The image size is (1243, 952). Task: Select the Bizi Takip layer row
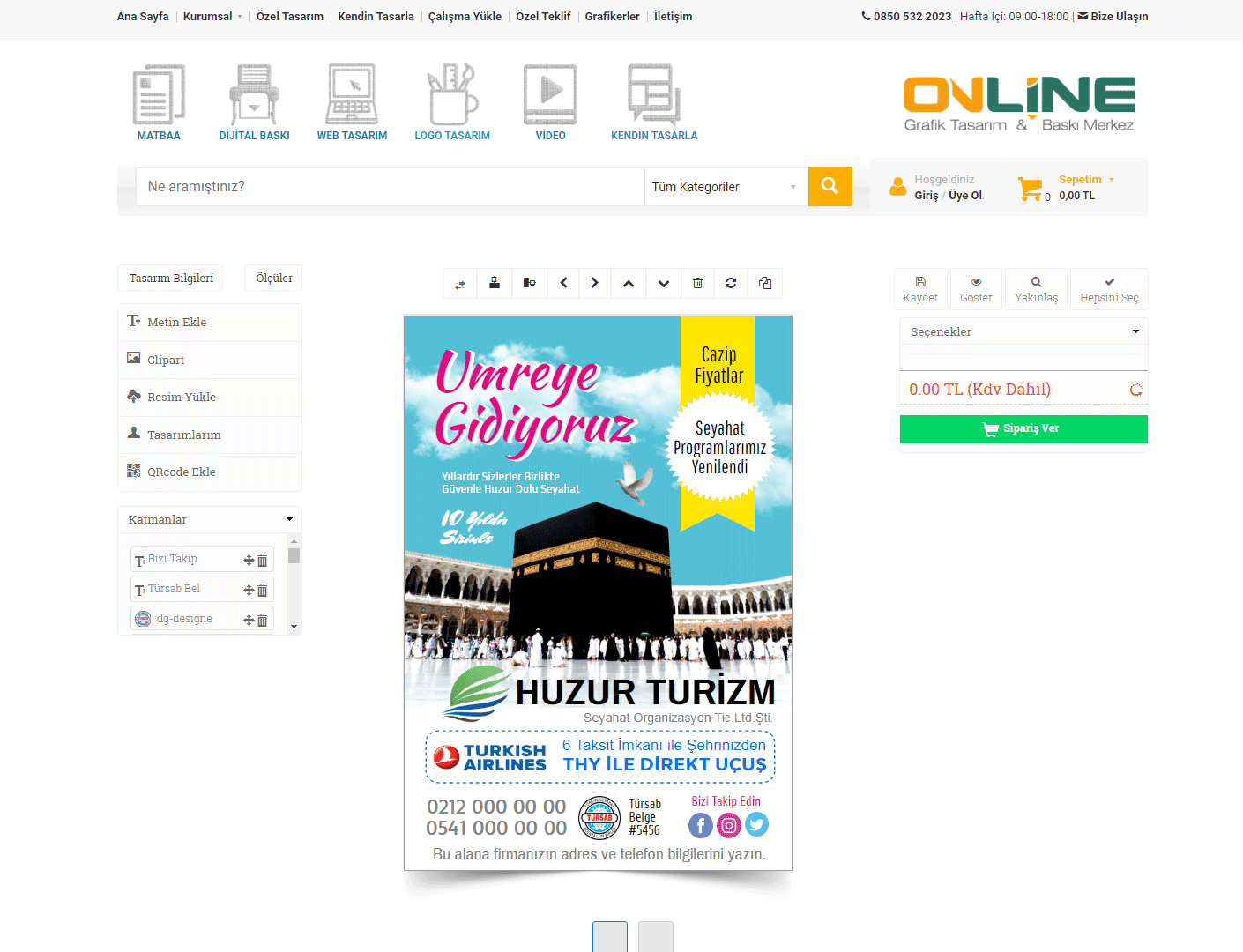[202, 559]
